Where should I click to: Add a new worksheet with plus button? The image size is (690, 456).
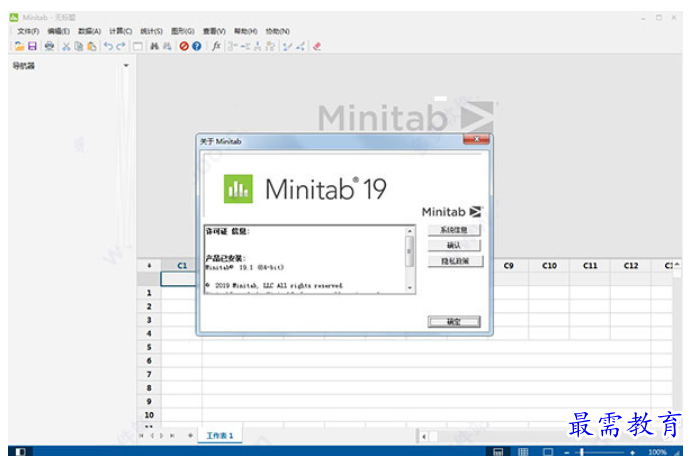tap(190, 436)
